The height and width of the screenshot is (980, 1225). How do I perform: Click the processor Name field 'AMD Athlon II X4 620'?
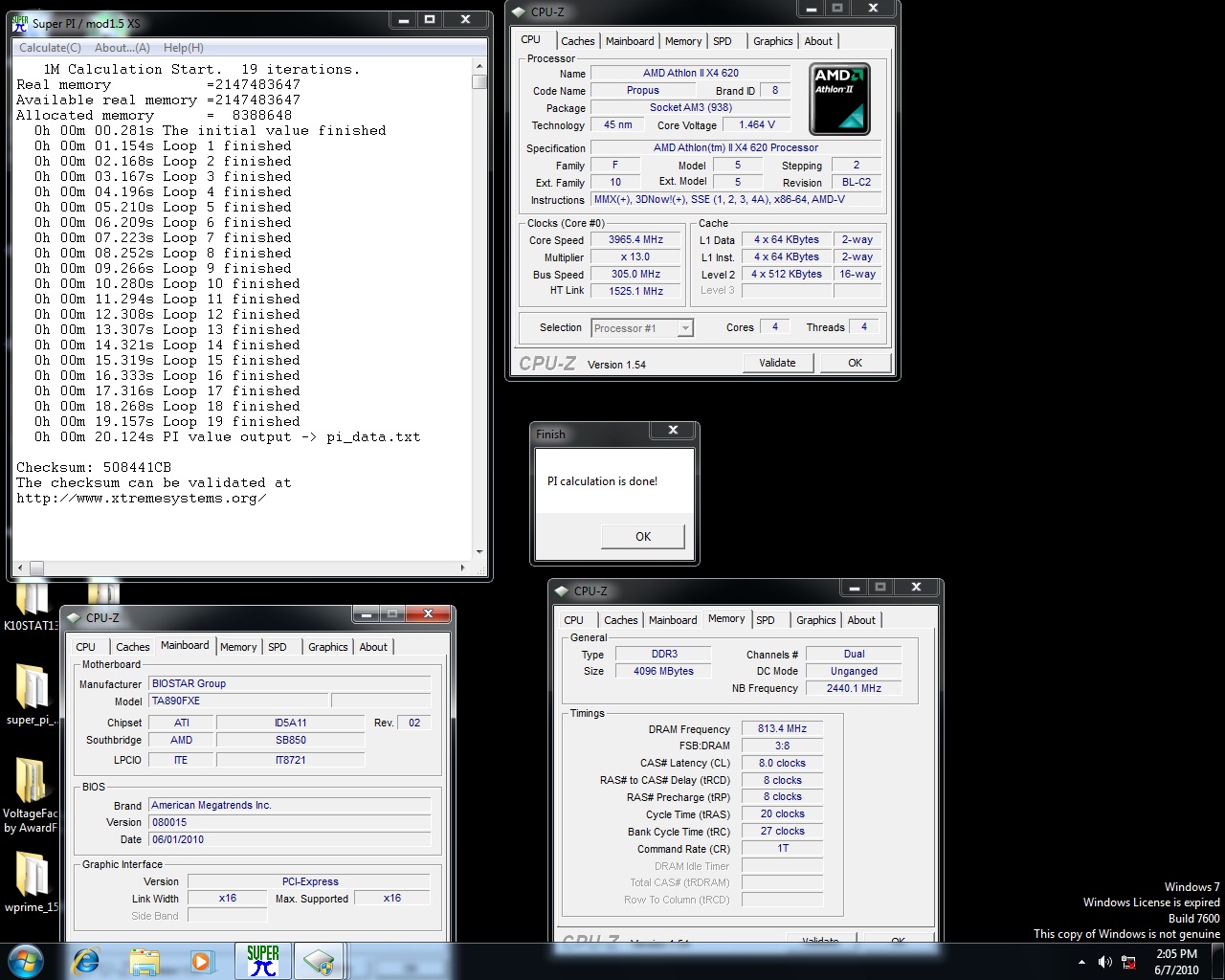(x=691, y=73)
